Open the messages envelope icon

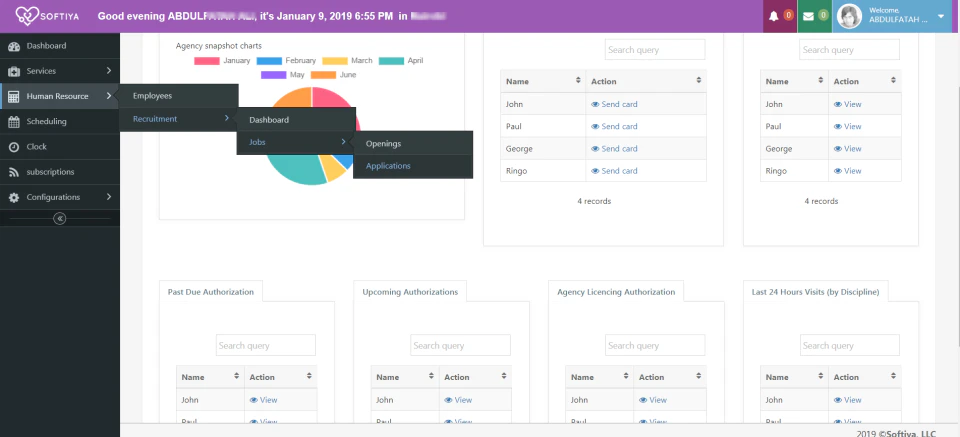(808, 16)
